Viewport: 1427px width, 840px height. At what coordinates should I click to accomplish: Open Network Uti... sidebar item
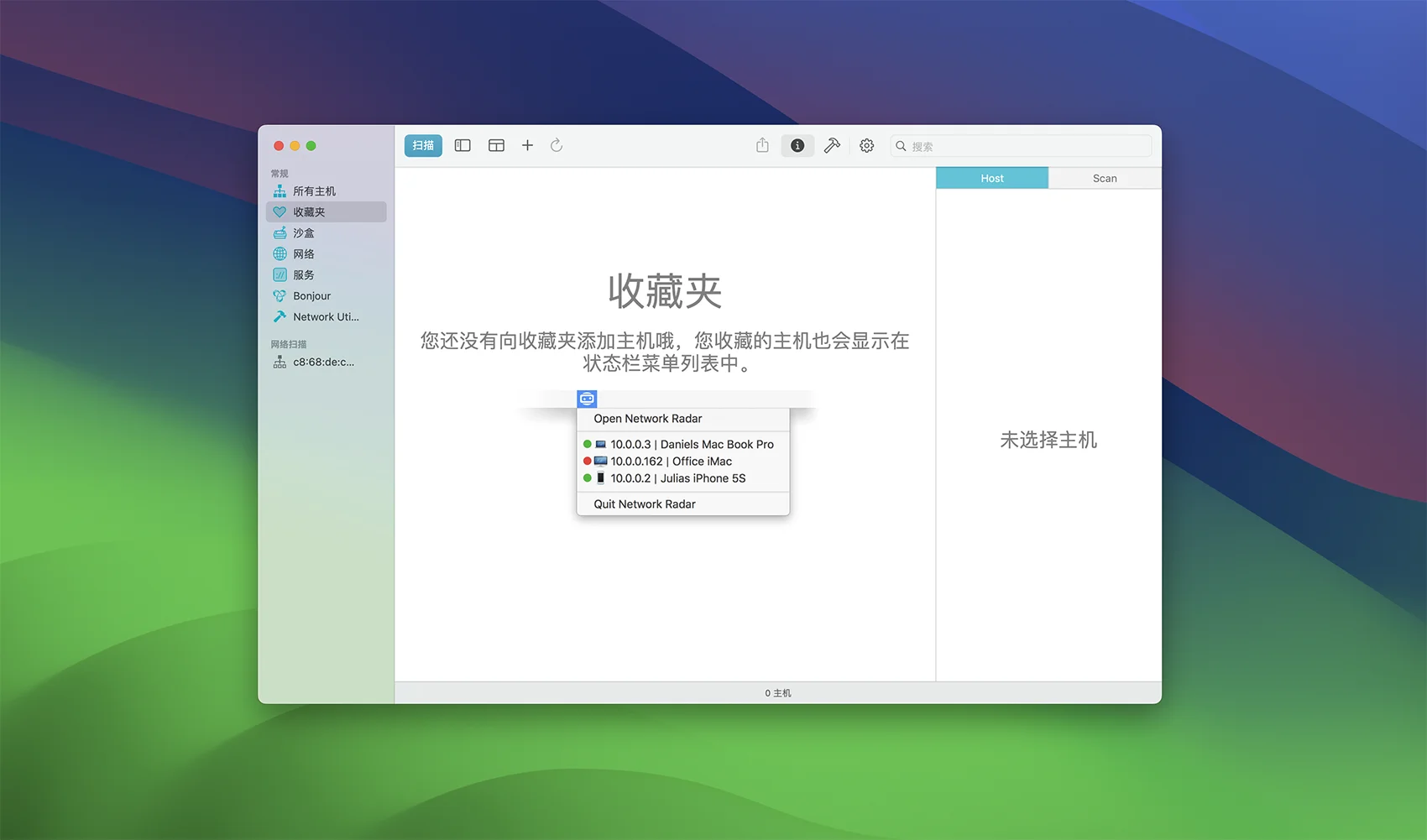click(327, 317)
